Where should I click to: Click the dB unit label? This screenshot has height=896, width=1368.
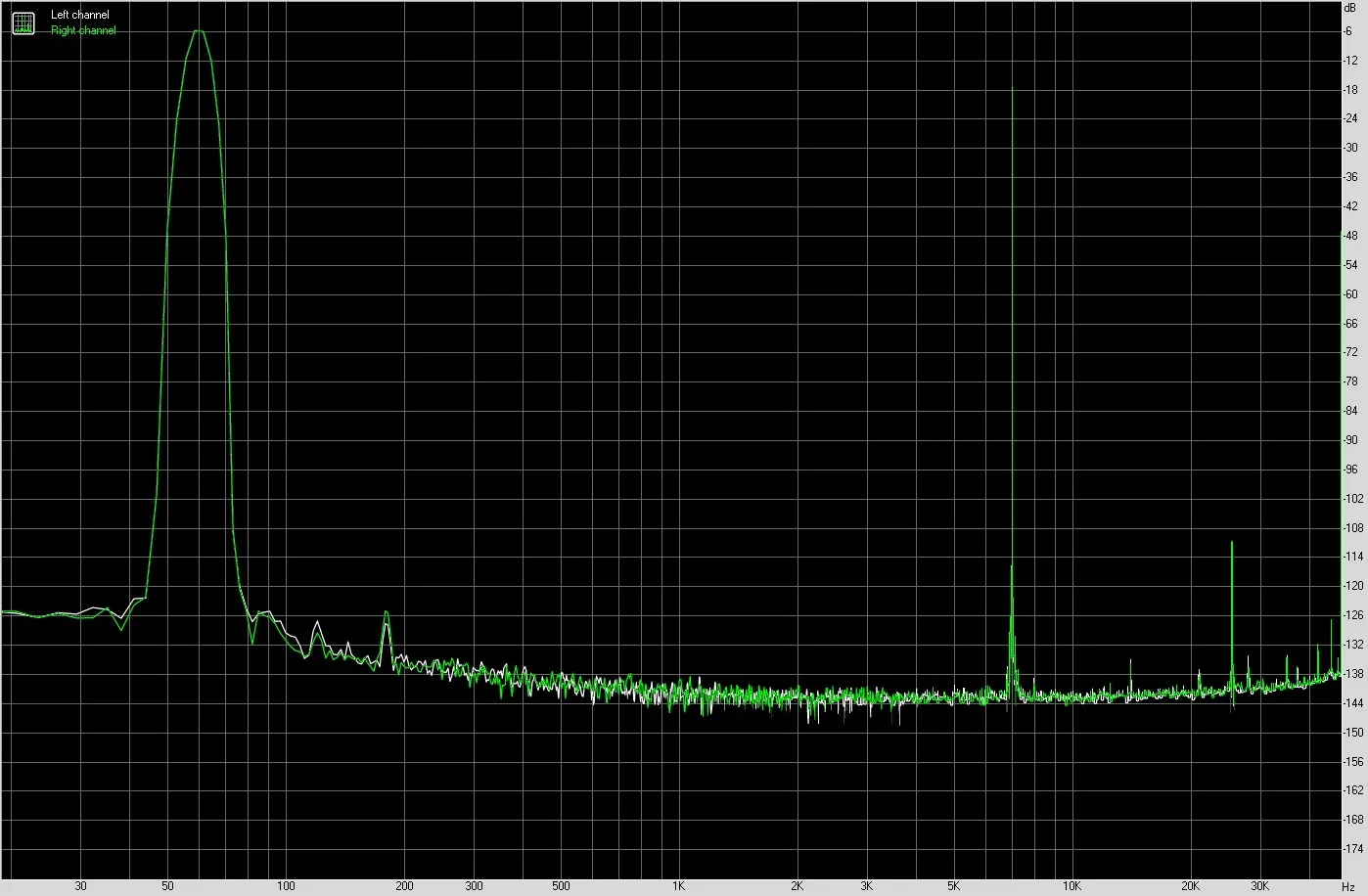(x=1349, y=7)
